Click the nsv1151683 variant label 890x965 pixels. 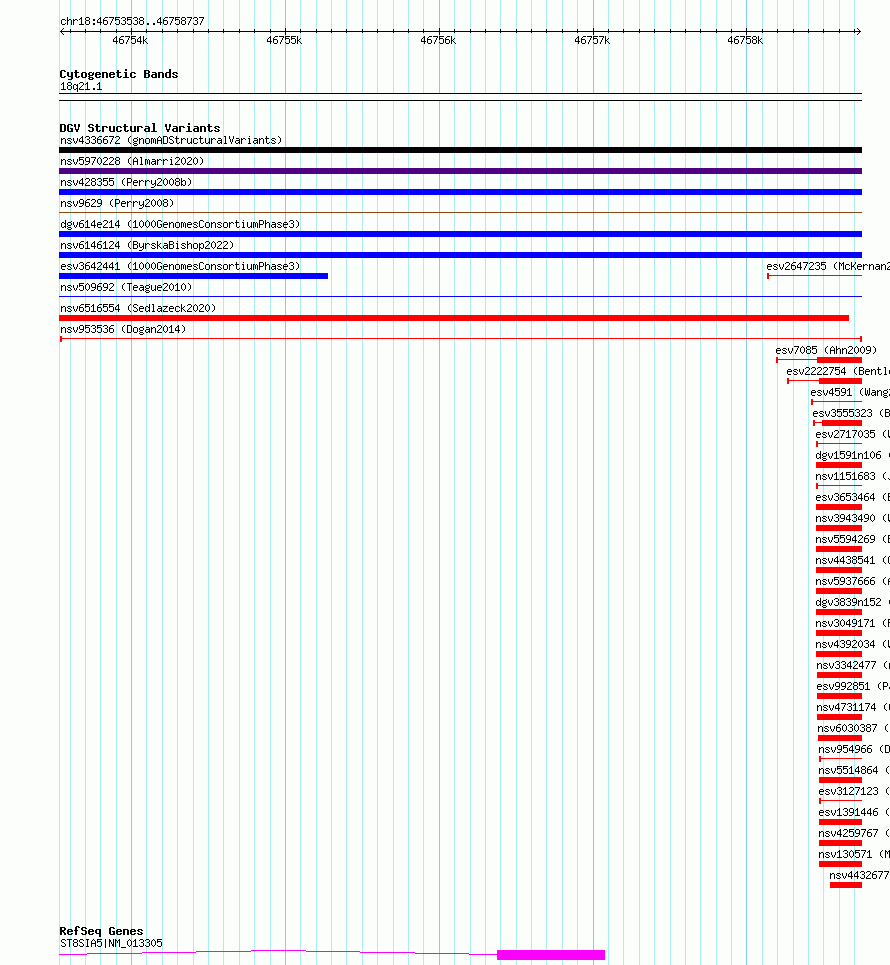[x=852, y=476]
